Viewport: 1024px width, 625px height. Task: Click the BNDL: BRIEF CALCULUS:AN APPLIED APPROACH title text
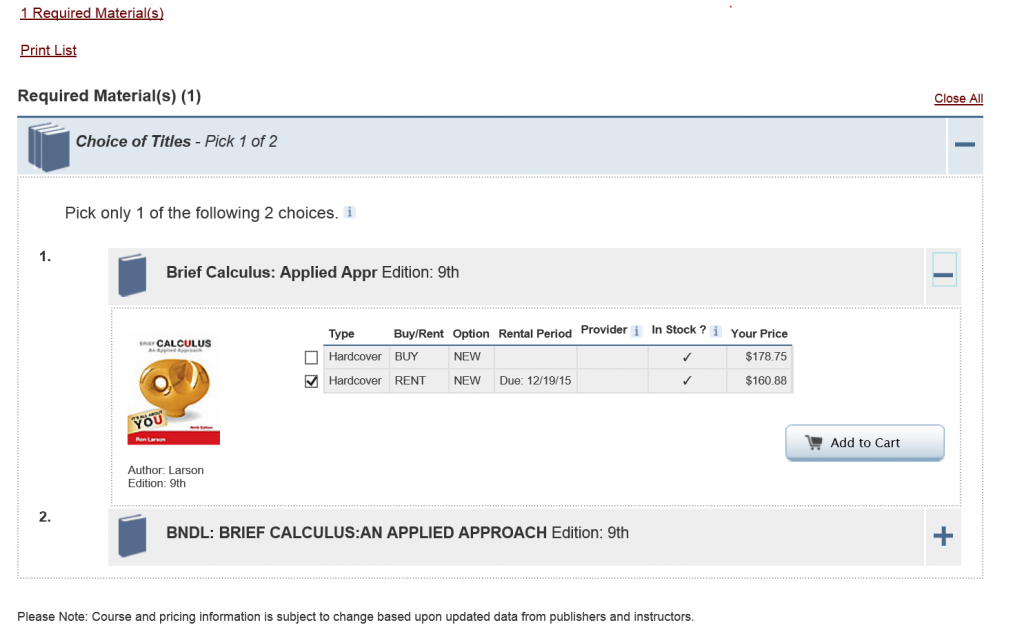tap(356, 533)
